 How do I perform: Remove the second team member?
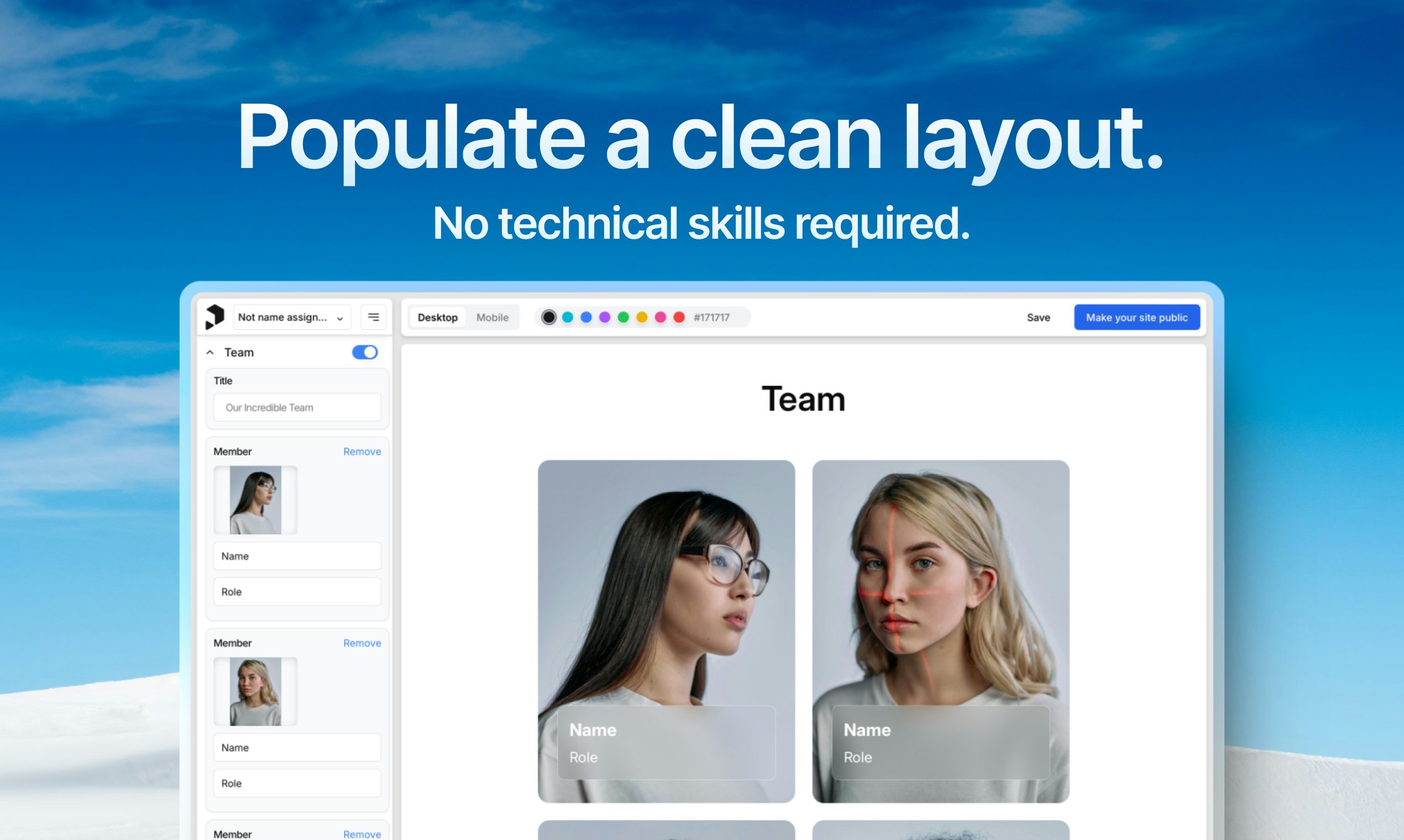coord(362,643)
